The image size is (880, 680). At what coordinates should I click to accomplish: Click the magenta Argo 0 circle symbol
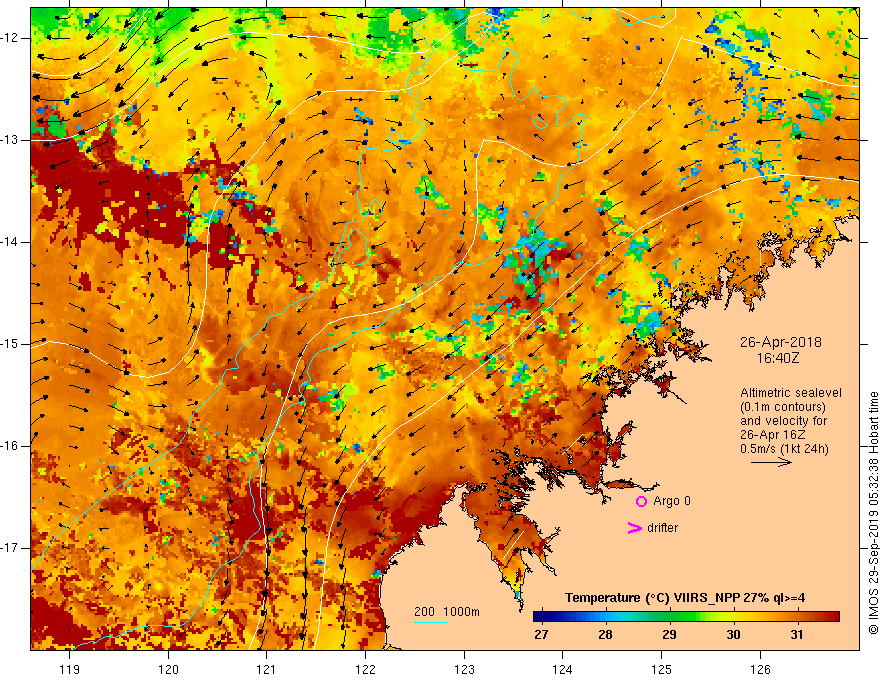click(x=641, y=501)
